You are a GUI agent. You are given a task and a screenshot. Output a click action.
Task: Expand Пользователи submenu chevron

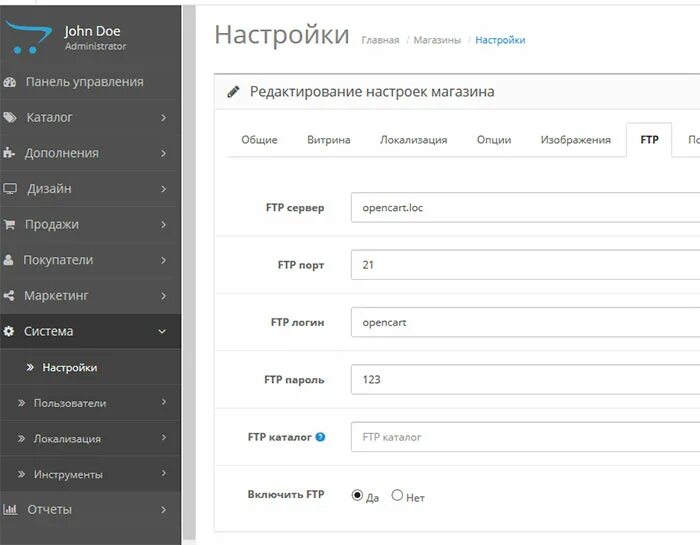[163, 402]
